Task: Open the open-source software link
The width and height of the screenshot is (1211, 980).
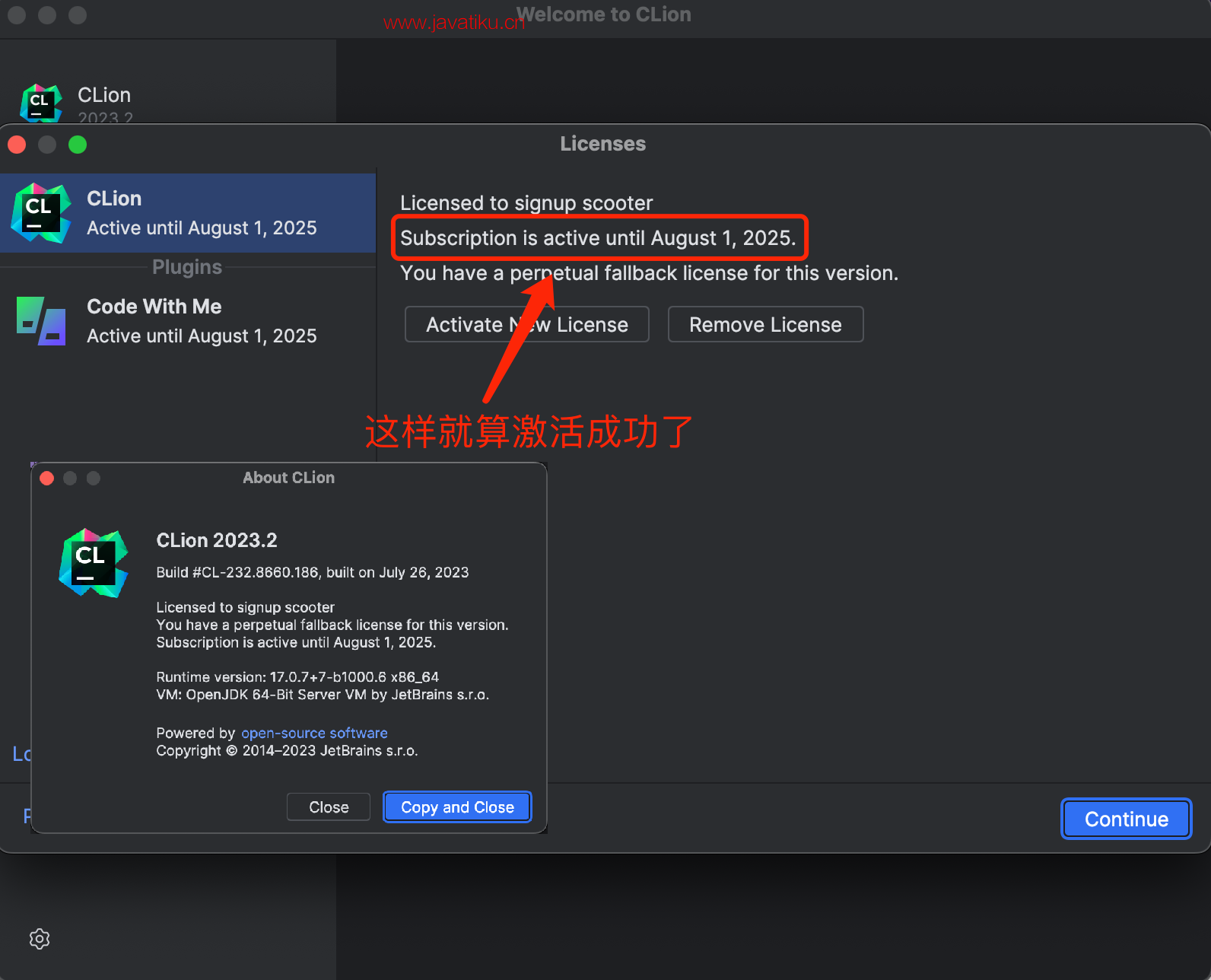Action: click(314, 733)
